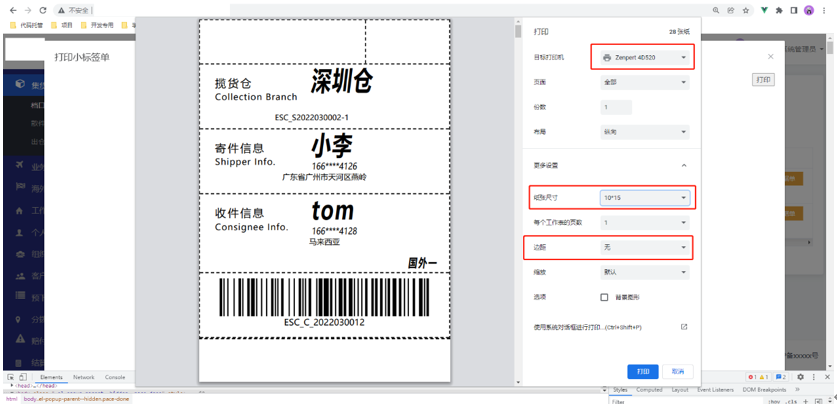Click the blue 打印 button in print dialog
The height and width of the screenshot is (404, 837).
pyautogui.click(x=643, y=371)
